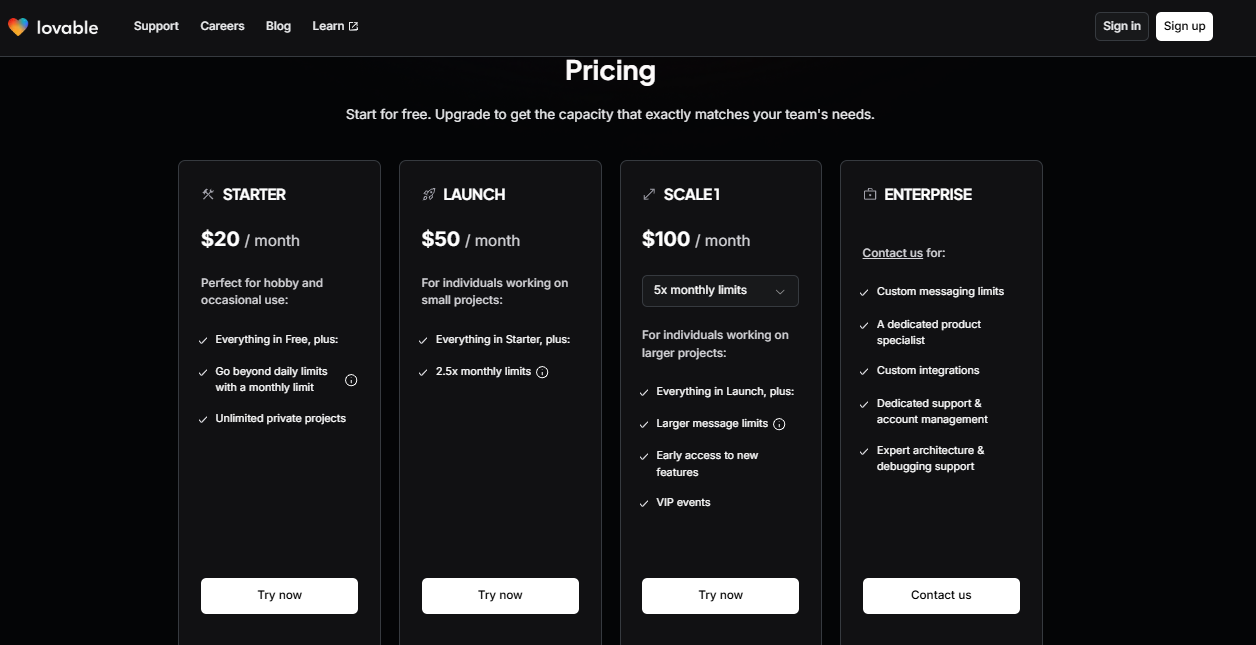Click the chevron arrow in the Scale dropdown
Image resolution: width=1256 pixels, height=645 pixels.
click(780, 292)
